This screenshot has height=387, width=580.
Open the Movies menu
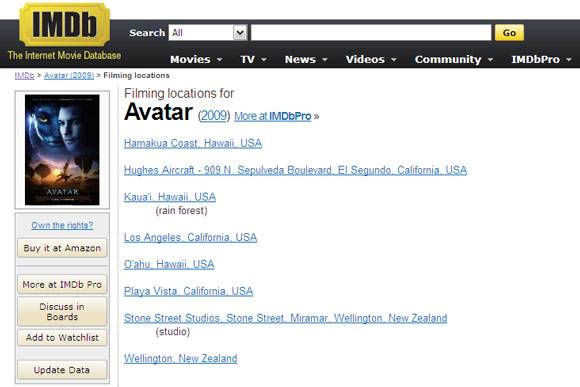tap(196, 59)
